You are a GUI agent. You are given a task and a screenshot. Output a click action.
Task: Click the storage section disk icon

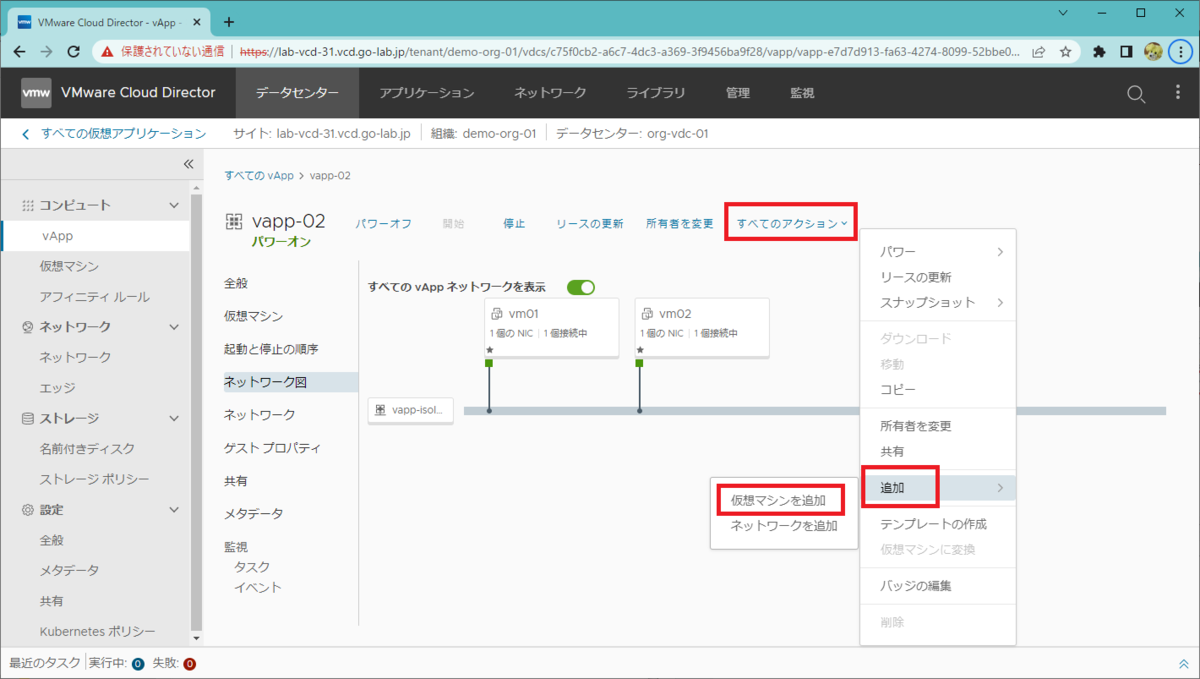pyautogui.click(x=27, y=418)
